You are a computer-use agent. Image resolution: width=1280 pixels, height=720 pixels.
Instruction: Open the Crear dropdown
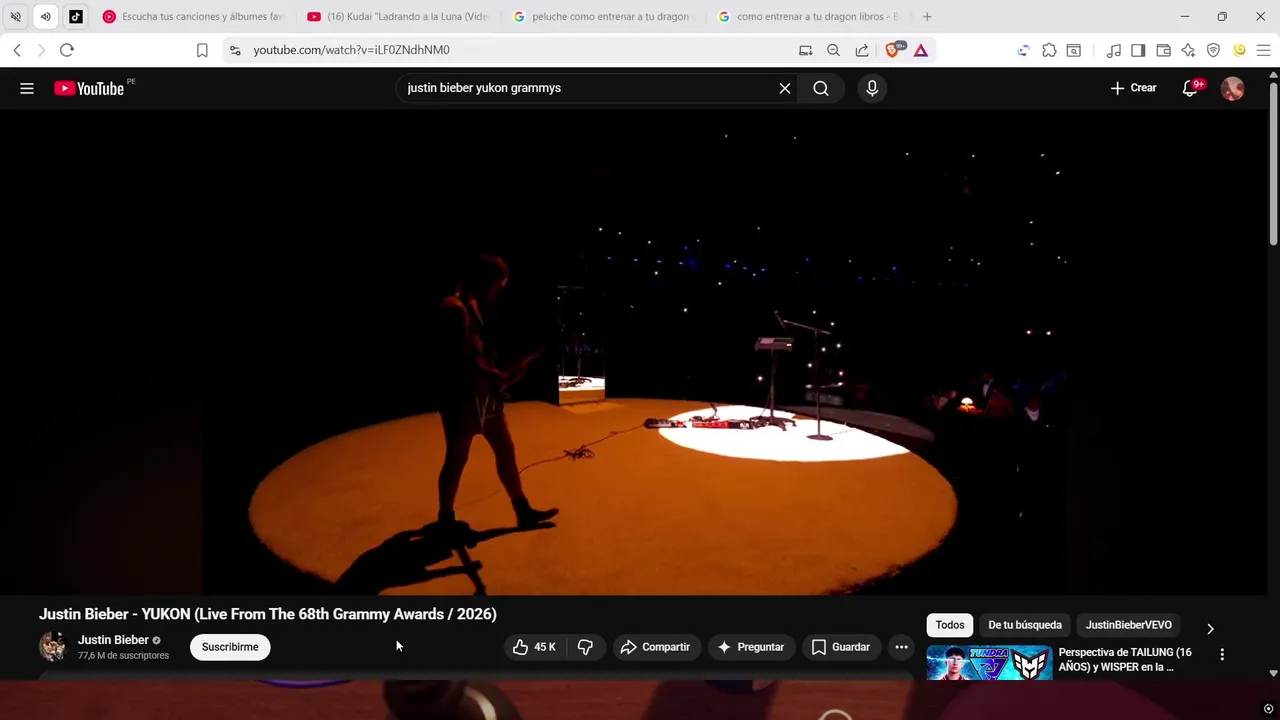point(1133,88)
